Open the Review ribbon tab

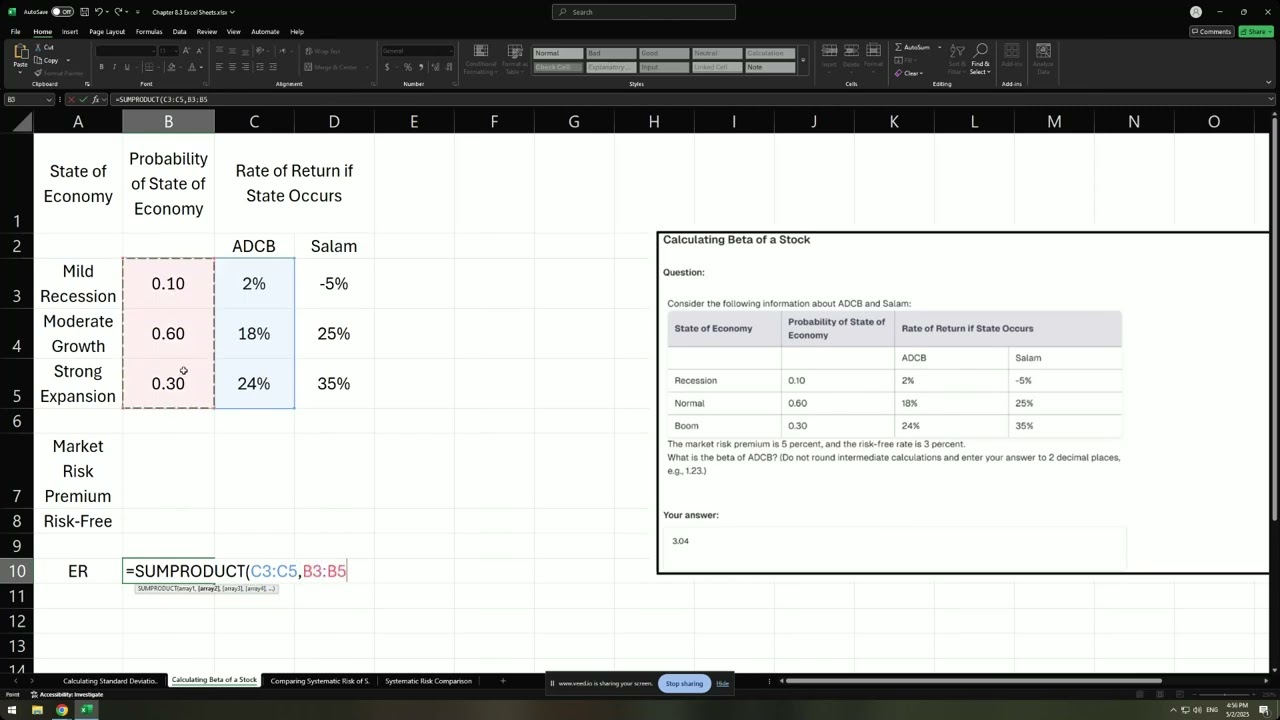[x=207, y=31]
